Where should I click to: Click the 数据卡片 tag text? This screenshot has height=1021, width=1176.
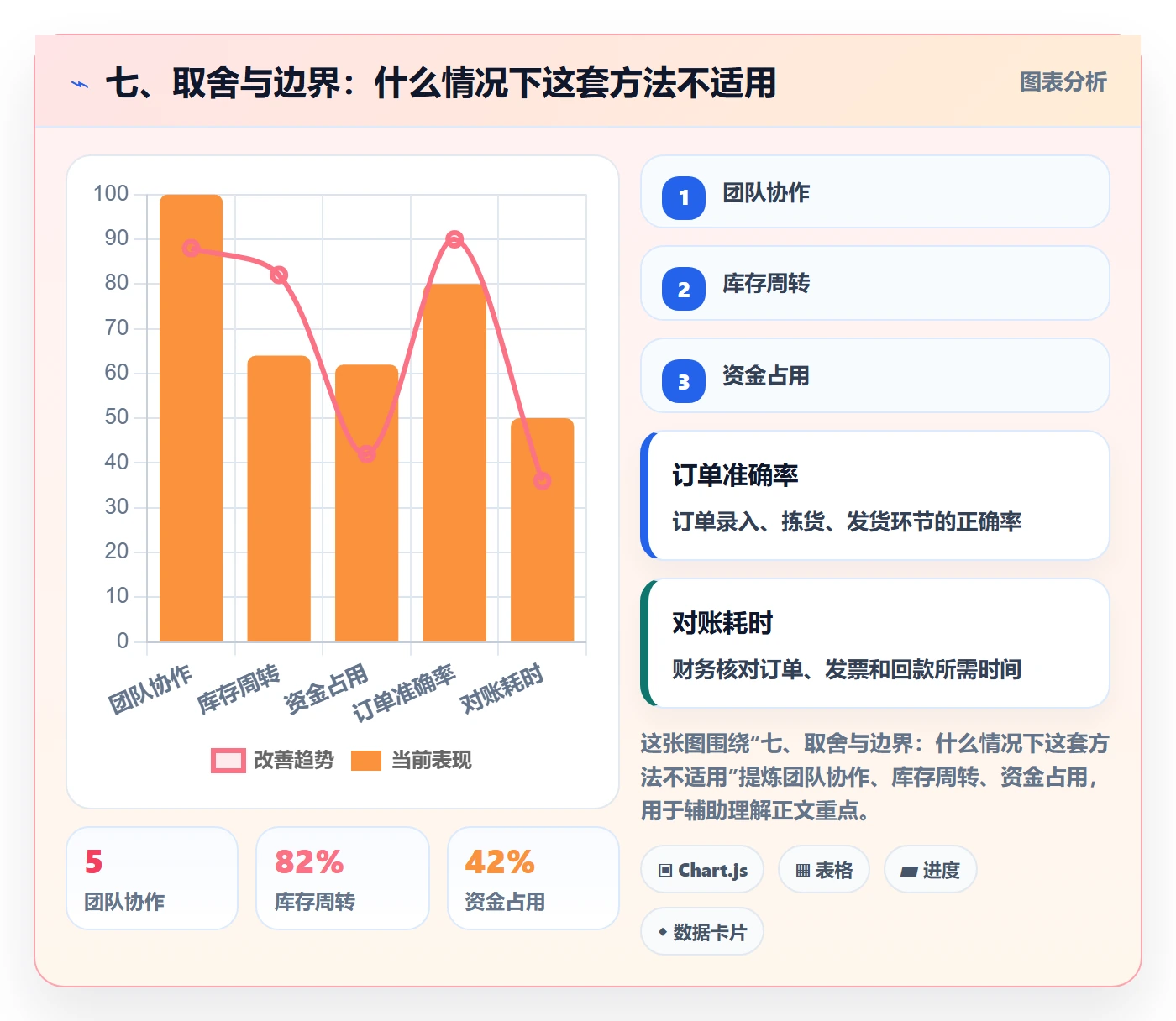(x=710, y=932)
